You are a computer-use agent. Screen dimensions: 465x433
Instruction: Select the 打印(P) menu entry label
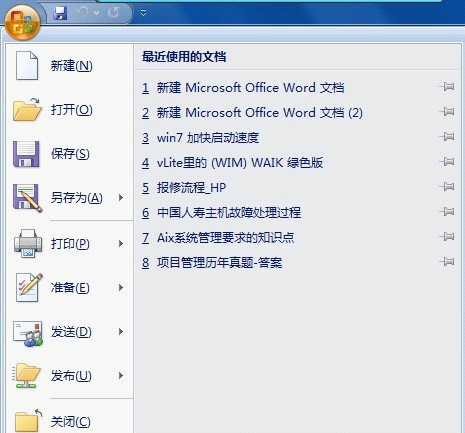point(70,244)
